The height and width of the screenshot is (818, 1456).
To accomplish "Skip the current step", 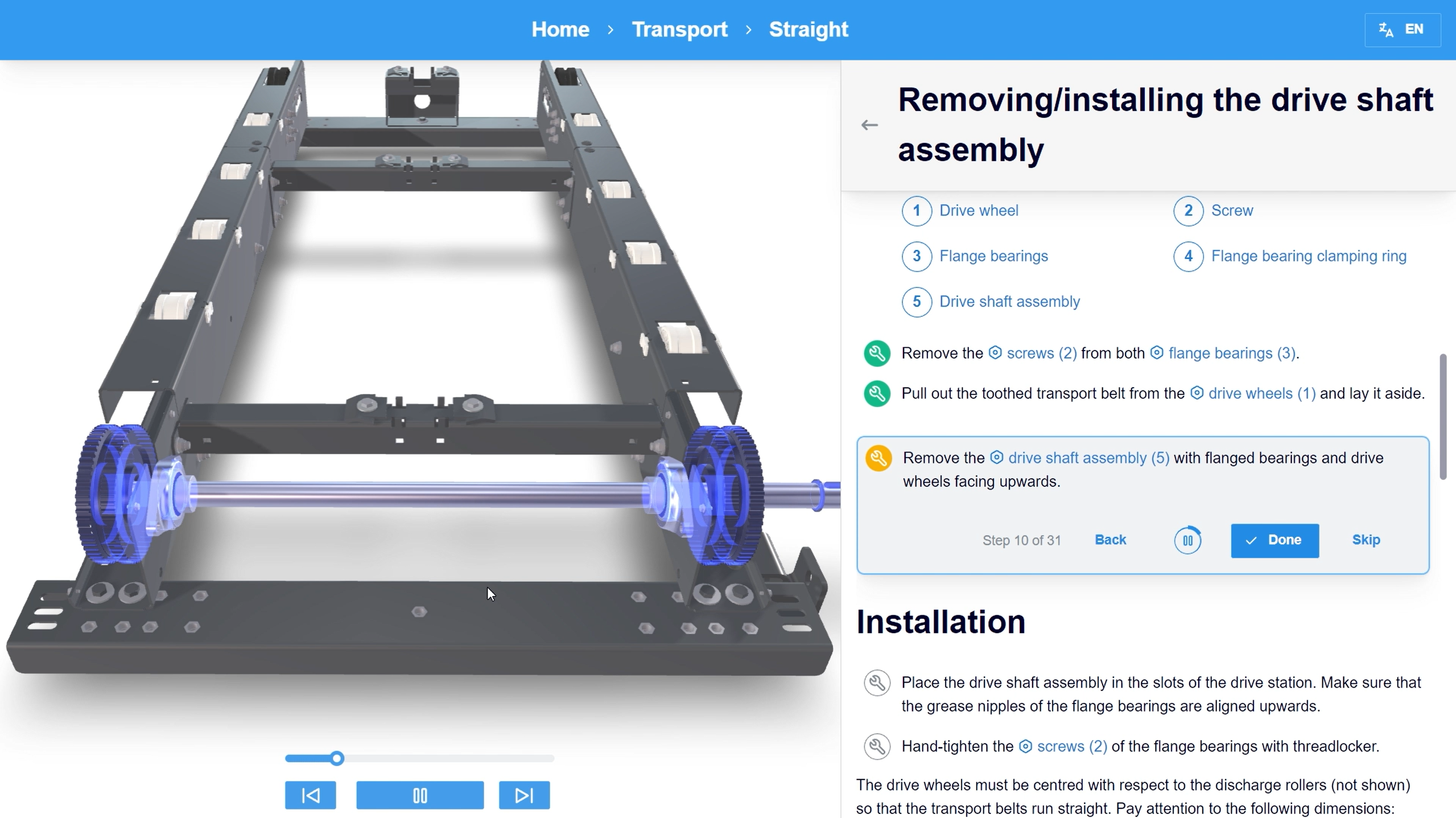I will click(1366, 540).
